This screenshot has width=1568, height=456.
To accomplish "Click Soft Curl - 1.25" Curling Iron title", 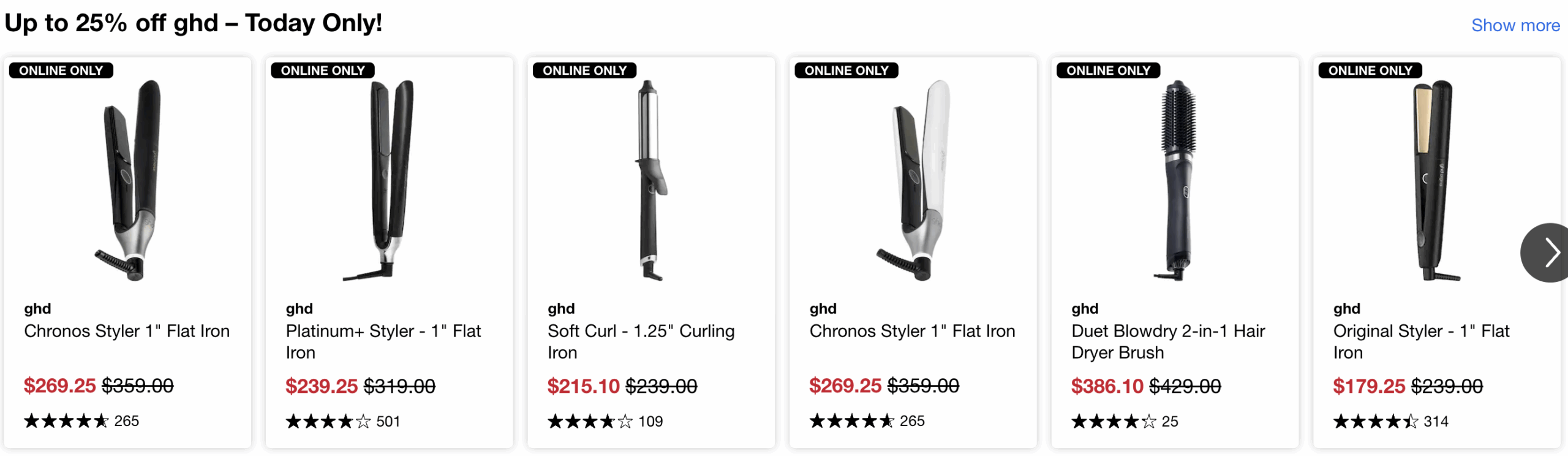I will [x=641, y=341].
